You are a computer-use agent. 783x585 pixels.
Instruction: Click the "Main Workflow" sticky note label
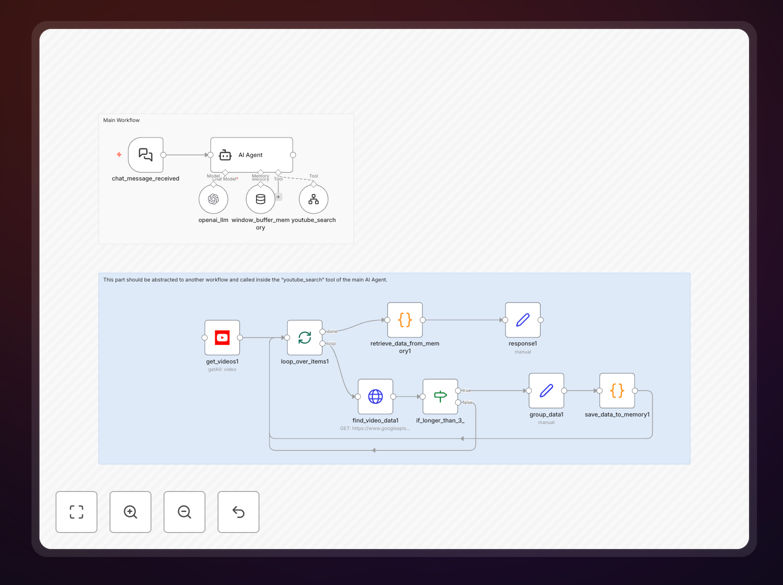121,120
